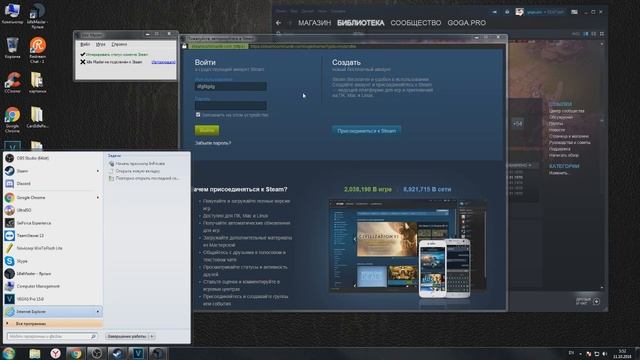Switch to OBS Studio on the taskbar
The image size is (640, 360).
coord(96,353)
